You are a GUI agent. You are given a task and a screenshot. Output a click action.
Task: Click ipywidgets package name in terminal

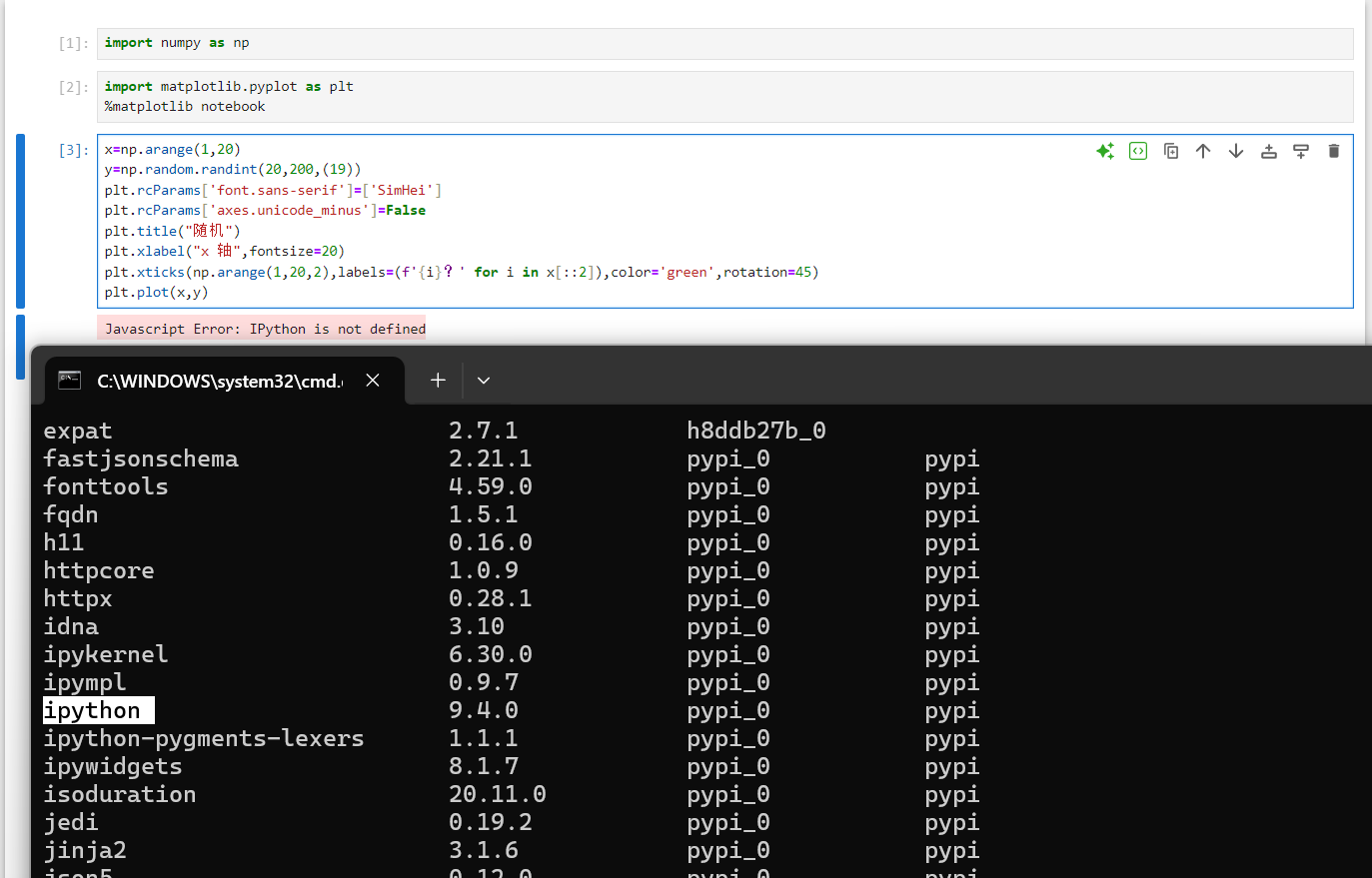113,766
